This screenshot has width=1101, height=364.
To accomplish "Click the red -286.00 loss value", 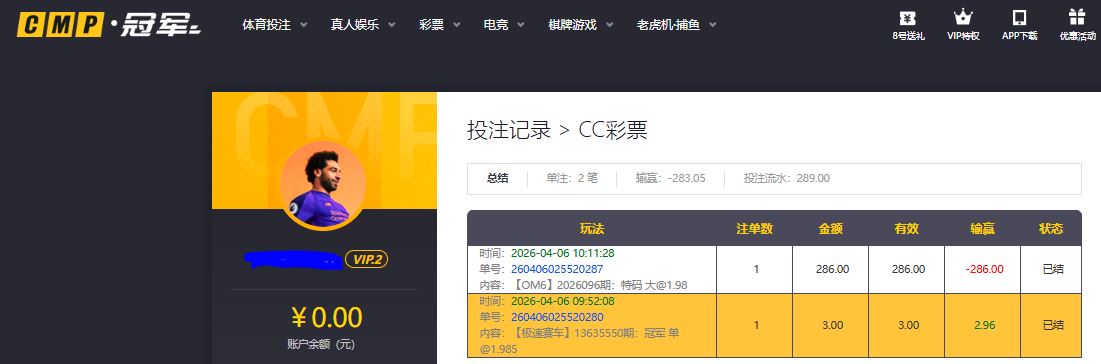I will point(984,269).
